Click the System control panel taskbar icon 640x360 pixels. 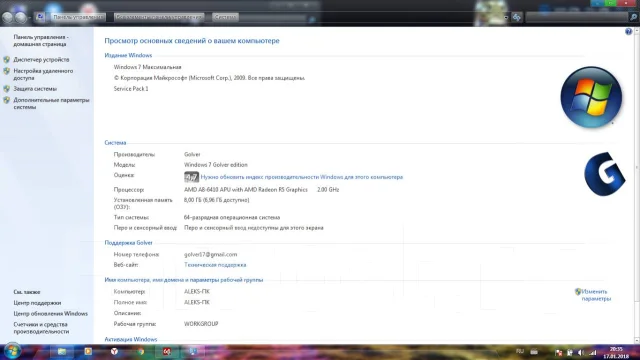[x=193, y=351]
